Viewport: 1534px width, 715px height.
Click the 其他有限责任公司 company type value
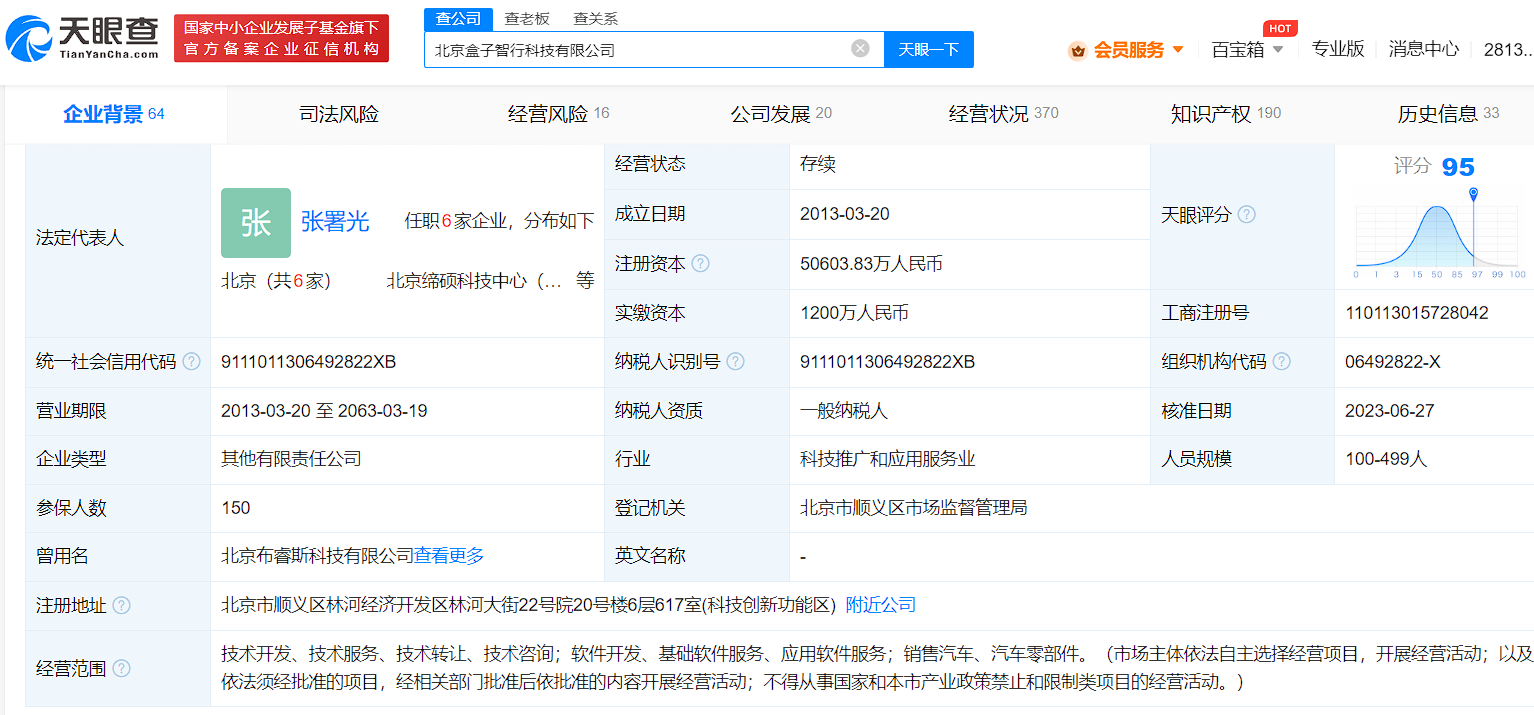pyautogui.click(x=291, y=459)
